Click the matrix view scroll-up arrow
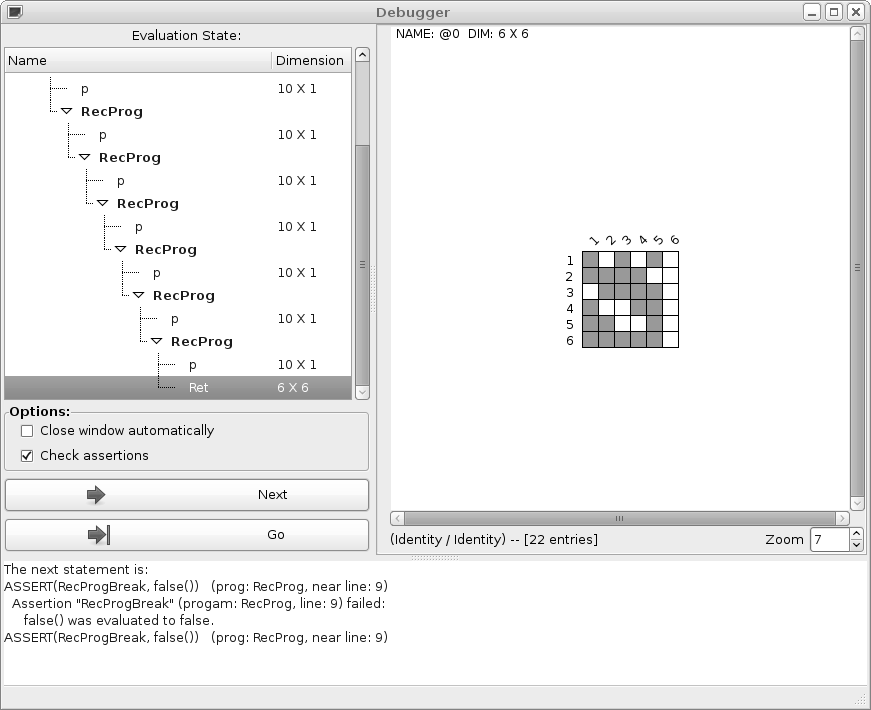The image size is (871, 710). (x=857, y=33)
